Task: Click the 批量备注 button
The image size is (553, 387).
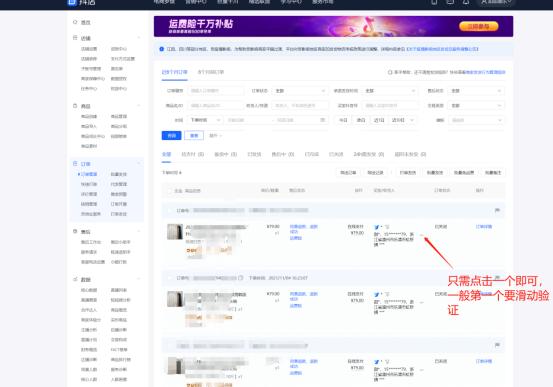Action: click(x=493, y=173)
